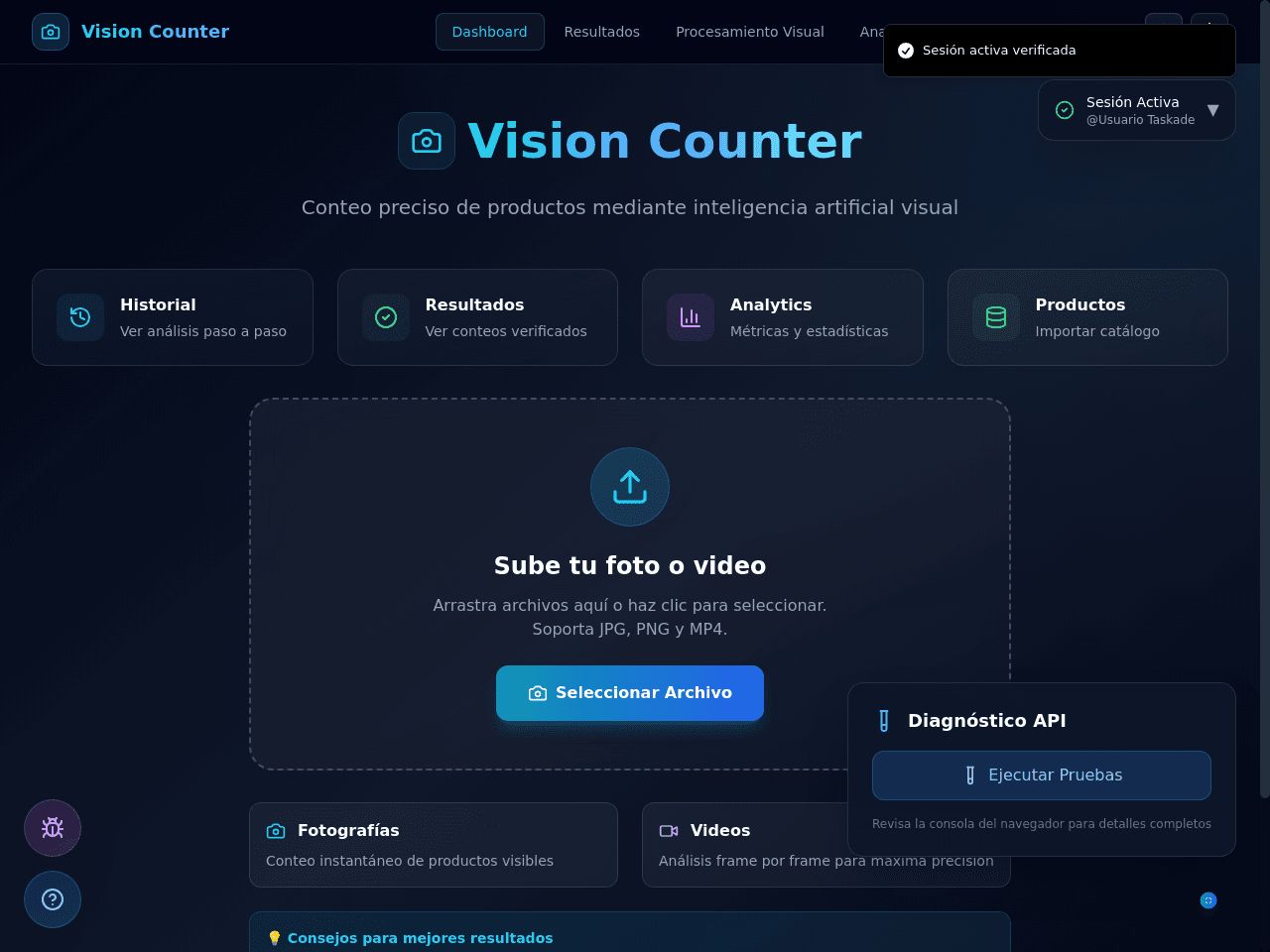Screen dimensions: 1270x952
Task: Click the Historial clock icon
Action: pos(80,317)
